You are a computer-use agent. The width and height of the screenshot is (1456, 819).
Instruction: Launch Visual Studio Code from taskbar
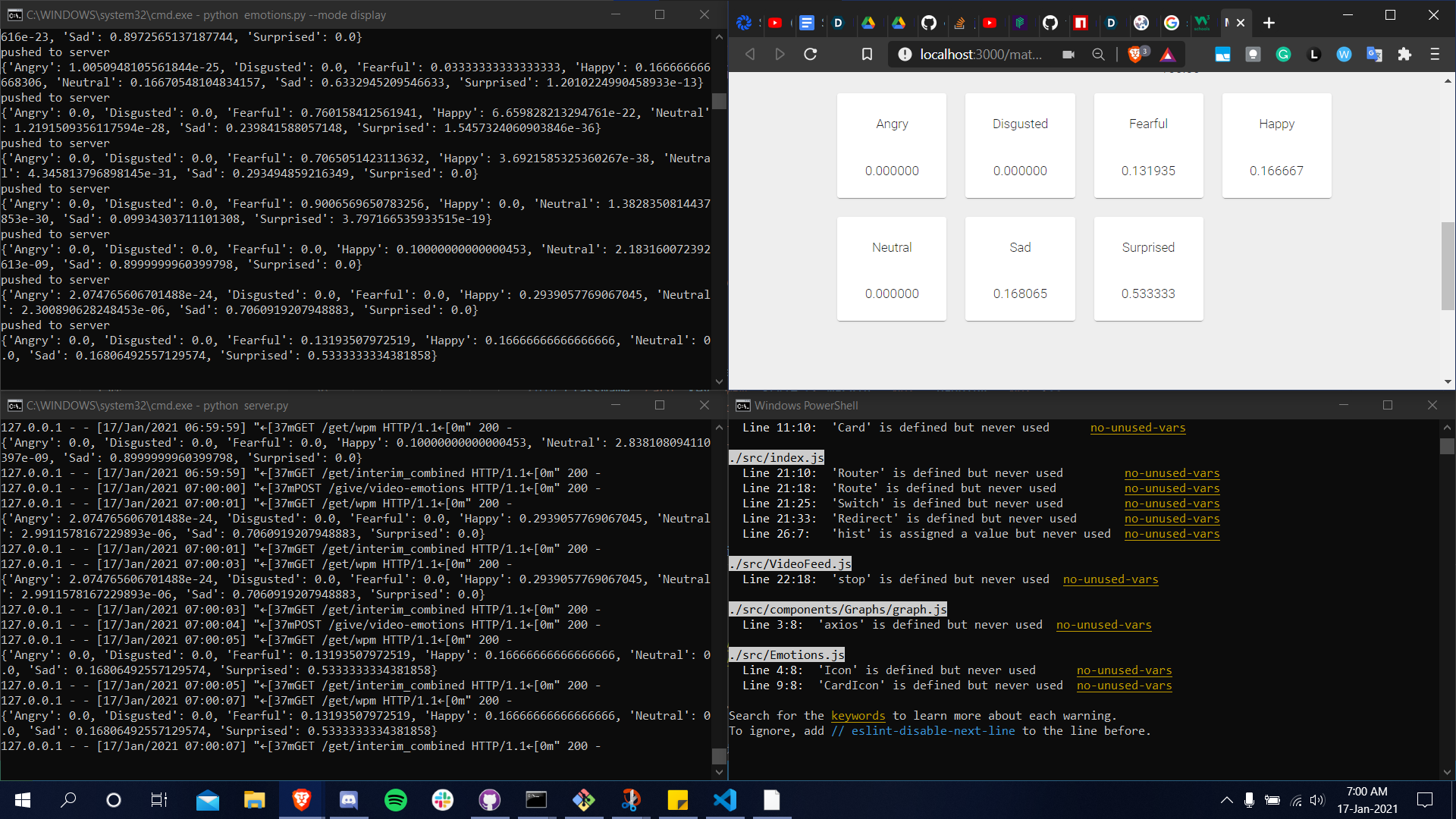point(725,800)
